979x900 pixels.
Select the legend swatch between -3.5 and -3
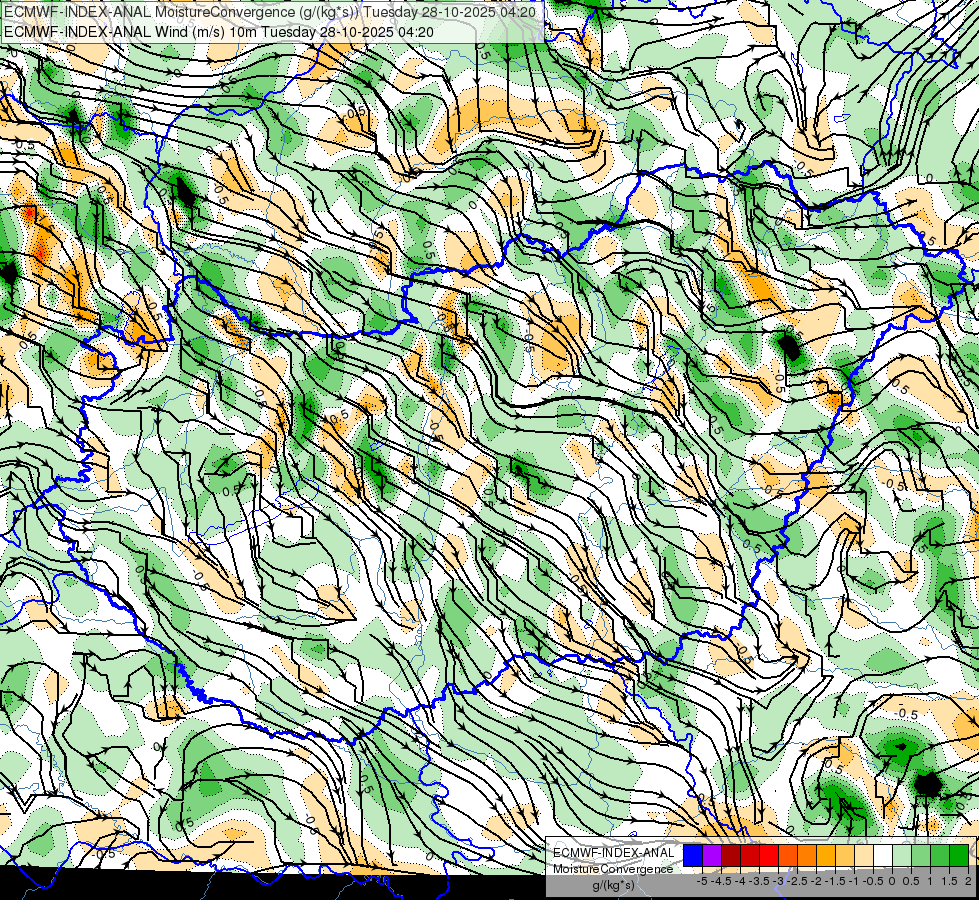point(769,855)
